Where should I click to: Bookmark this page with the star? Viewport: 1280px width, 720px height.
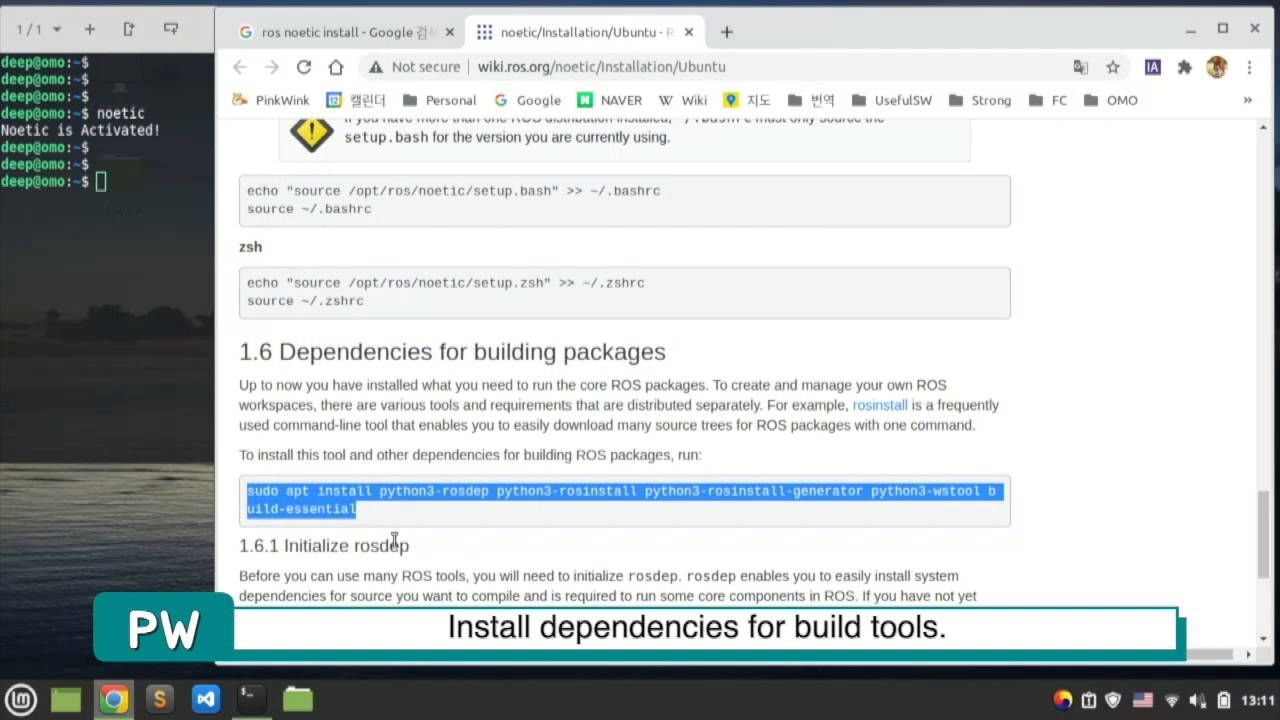1113,67
